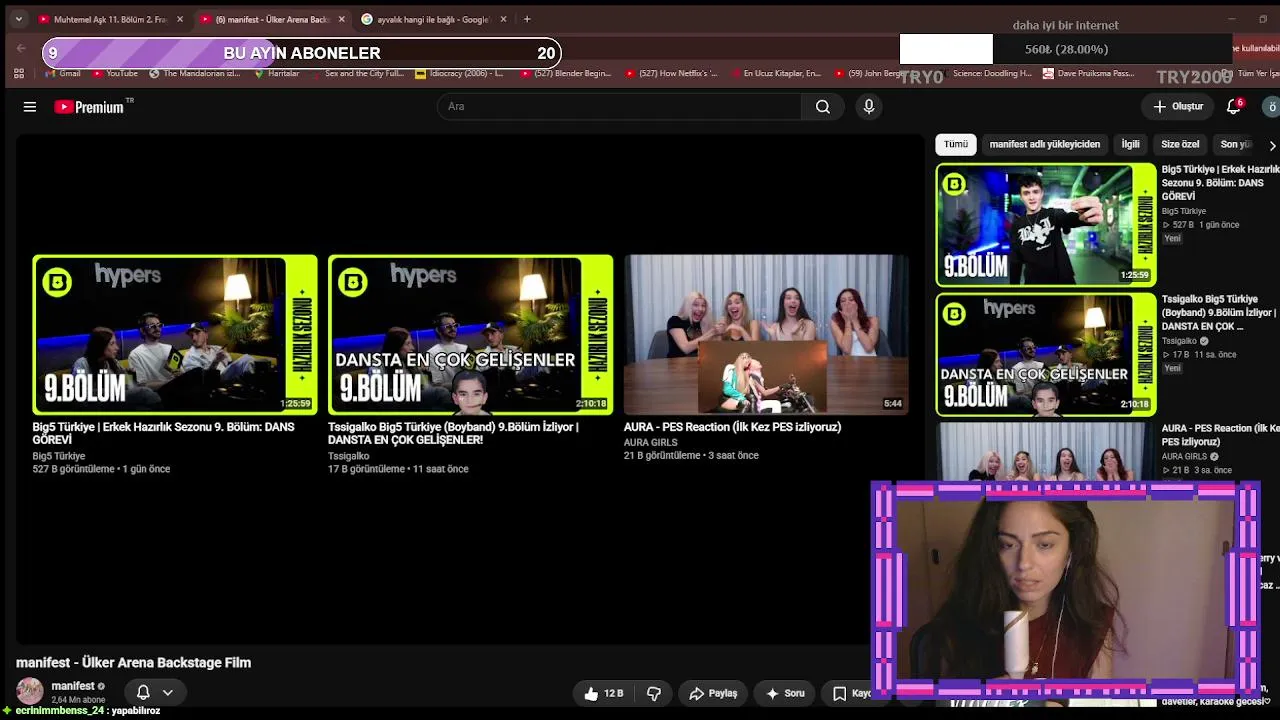Click the browser back arrow

pos(21,48)
